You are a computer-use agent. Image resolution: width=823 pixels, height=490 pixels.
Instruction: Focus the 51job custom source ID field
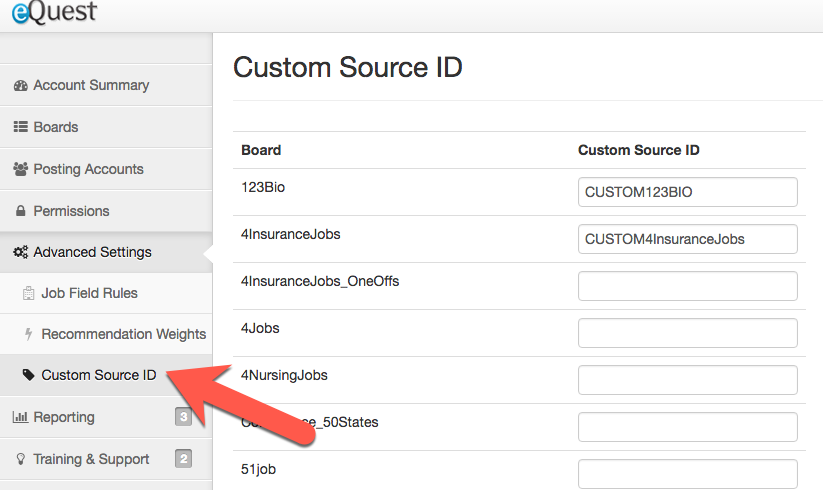point(688,474)
